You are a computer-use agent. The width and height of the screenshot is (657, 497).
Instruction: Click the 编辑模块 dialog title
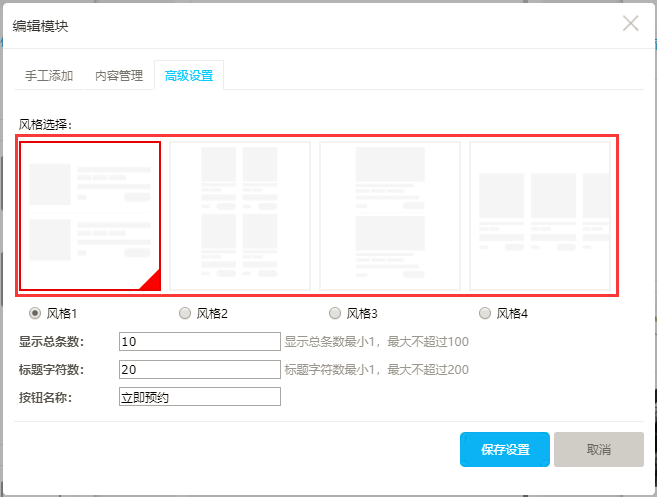coord(41,25)
